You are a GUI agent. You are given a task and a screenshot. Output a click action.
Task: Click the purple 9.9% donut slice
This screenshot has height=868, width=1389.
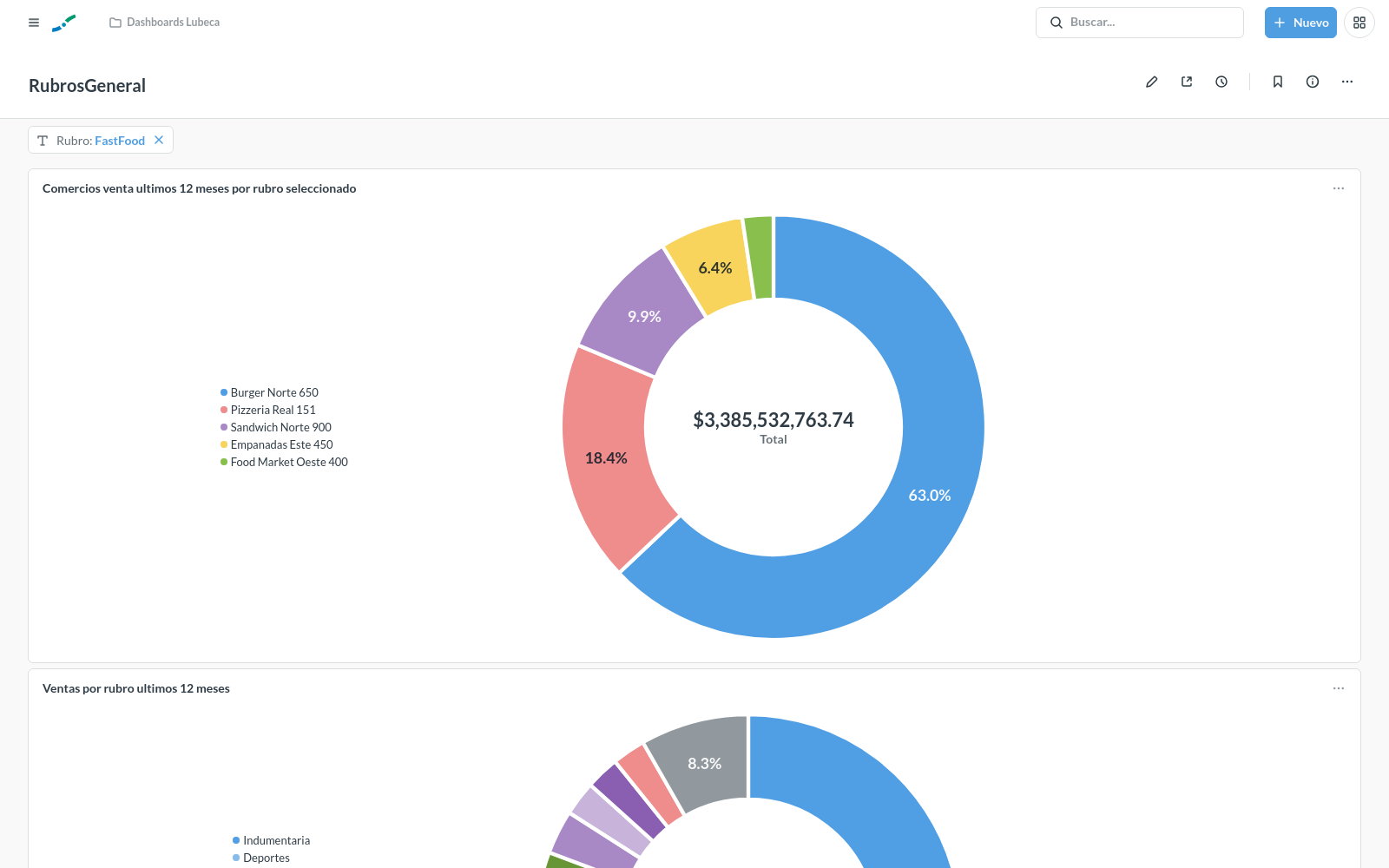[644, 317]
